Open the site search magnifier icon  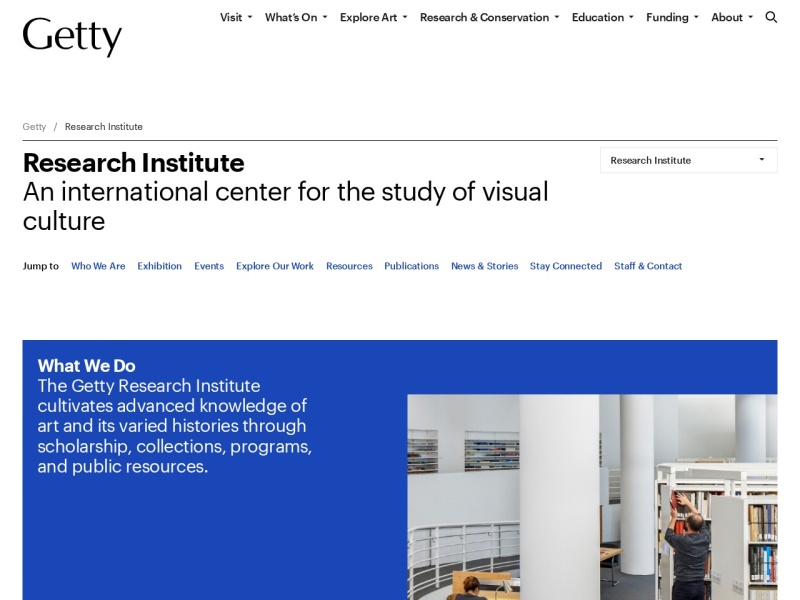(771, 17)
